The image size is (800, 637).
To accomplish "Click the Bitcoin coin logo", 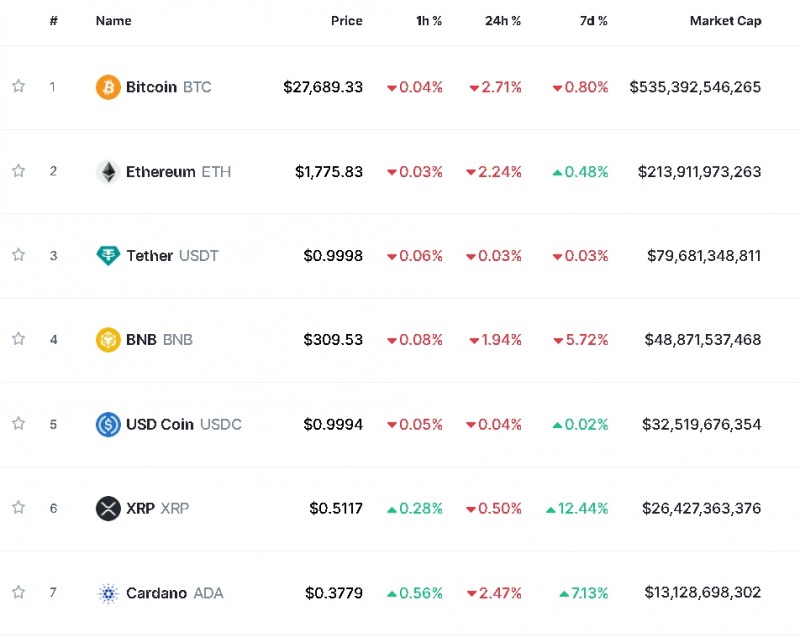I will (108, 87).
